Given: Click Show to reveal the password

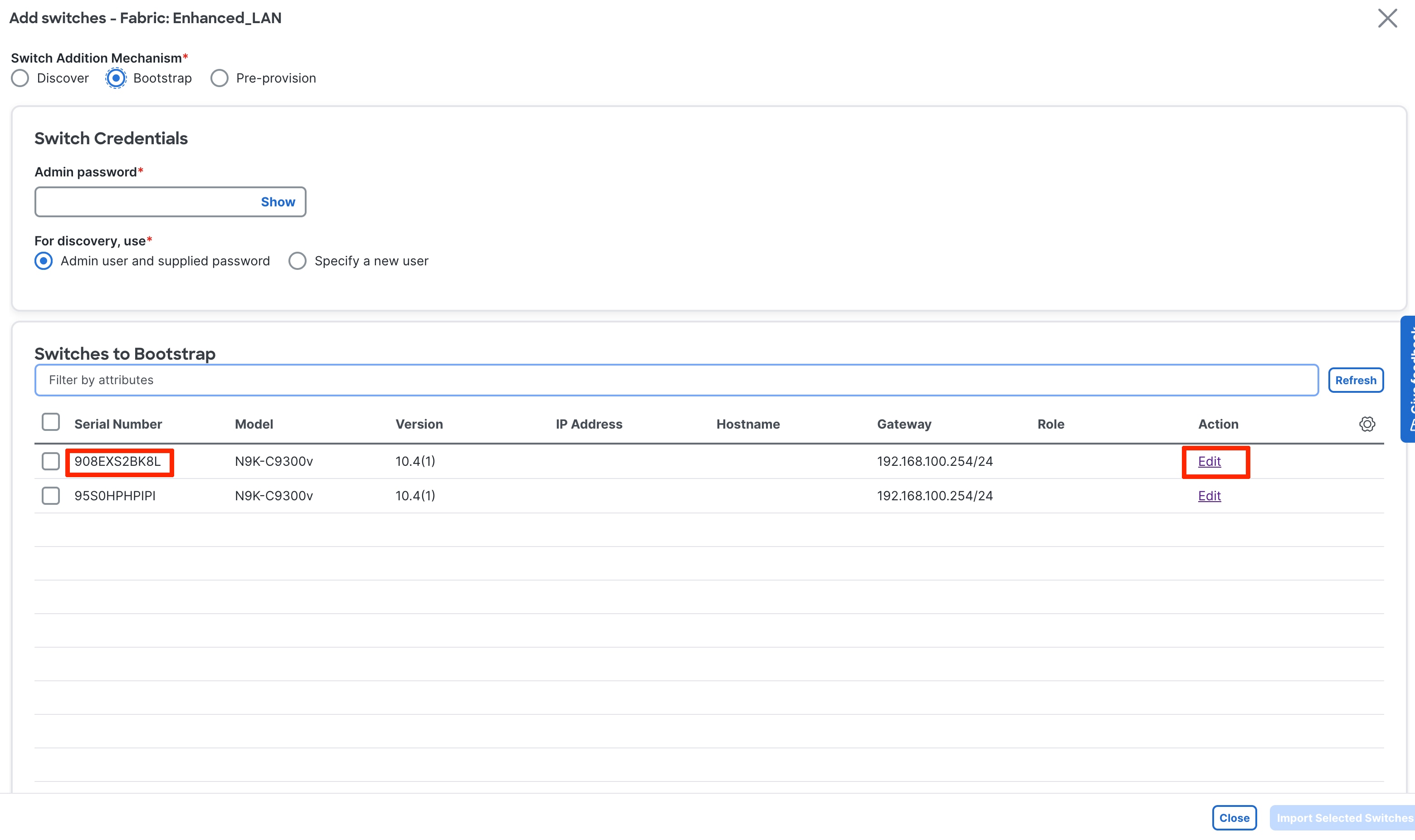Looking at the screenshot, I should pyautogui.click(x=278, y=202).
